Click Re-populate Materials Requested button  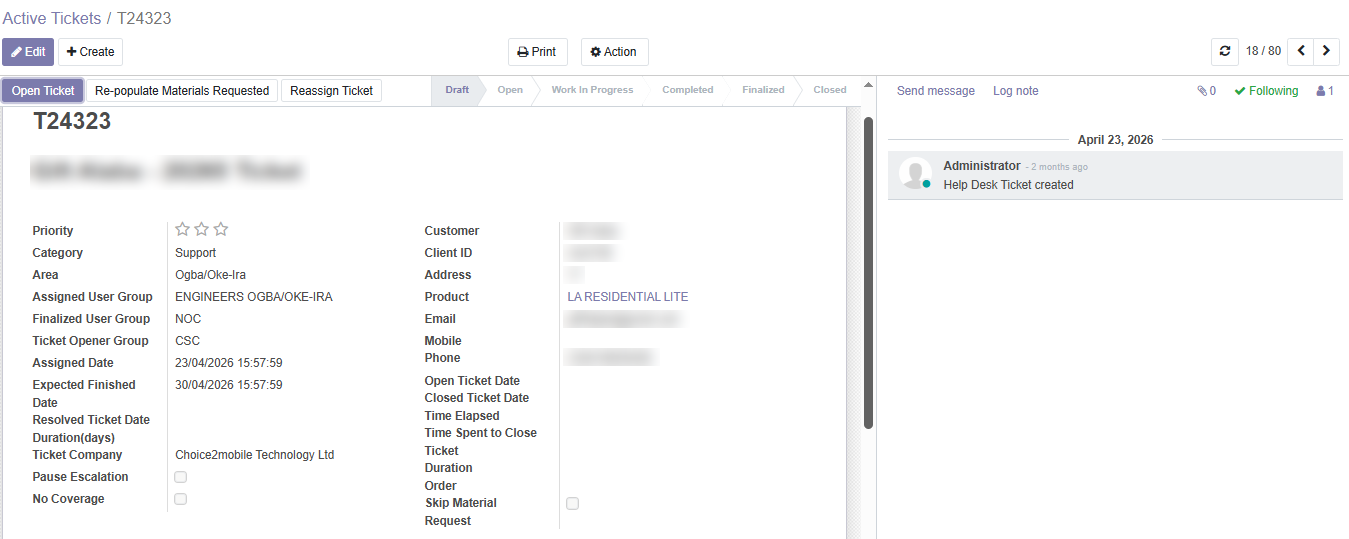(182, 91)
